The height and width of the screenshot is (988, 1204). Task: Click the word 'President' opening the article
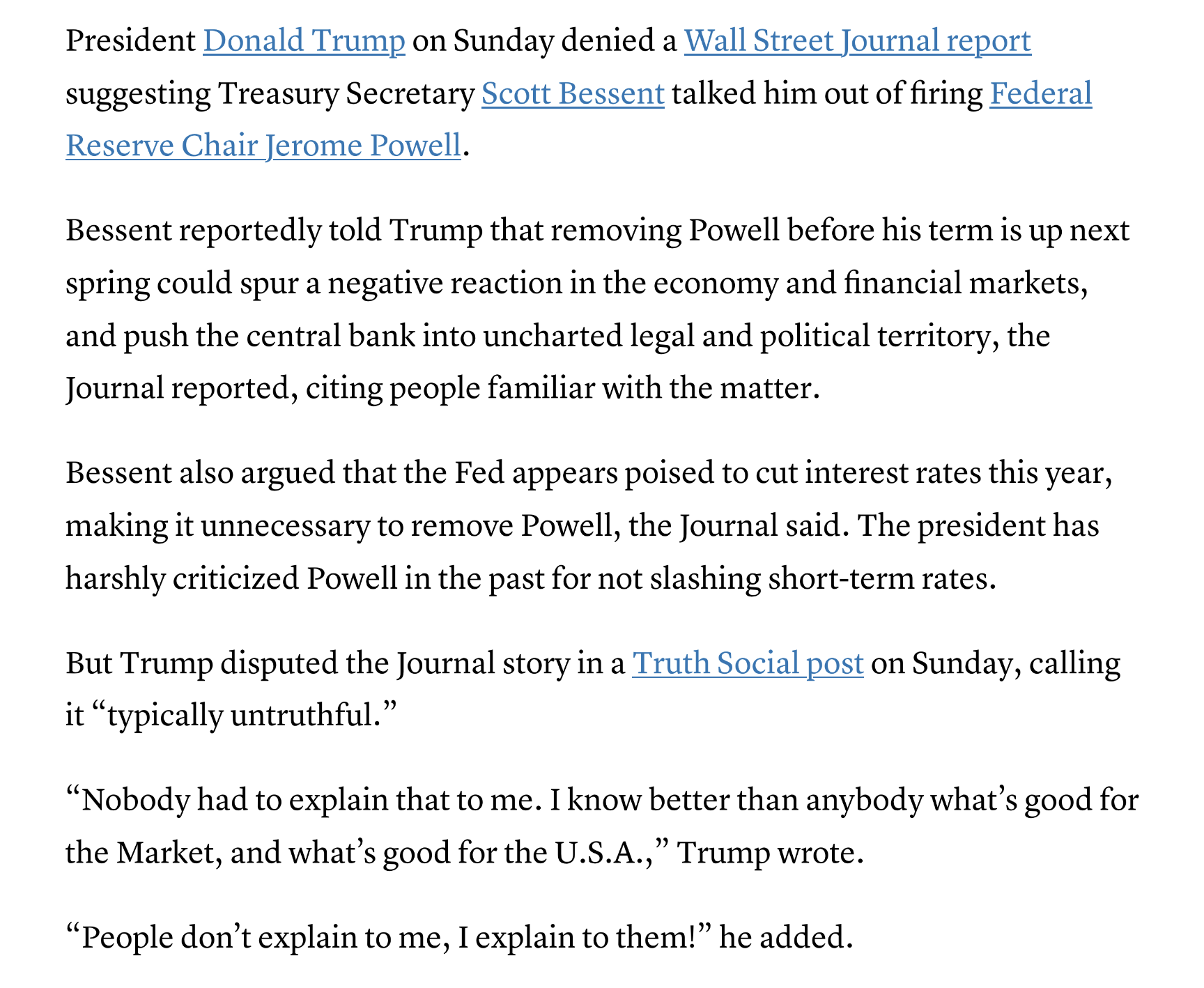tap(131, 41)
